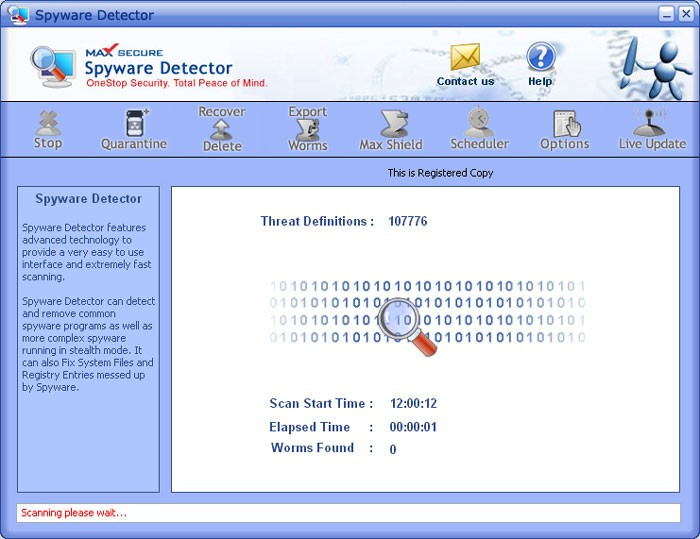Click the 'Contact us' label

click(465, 81)
